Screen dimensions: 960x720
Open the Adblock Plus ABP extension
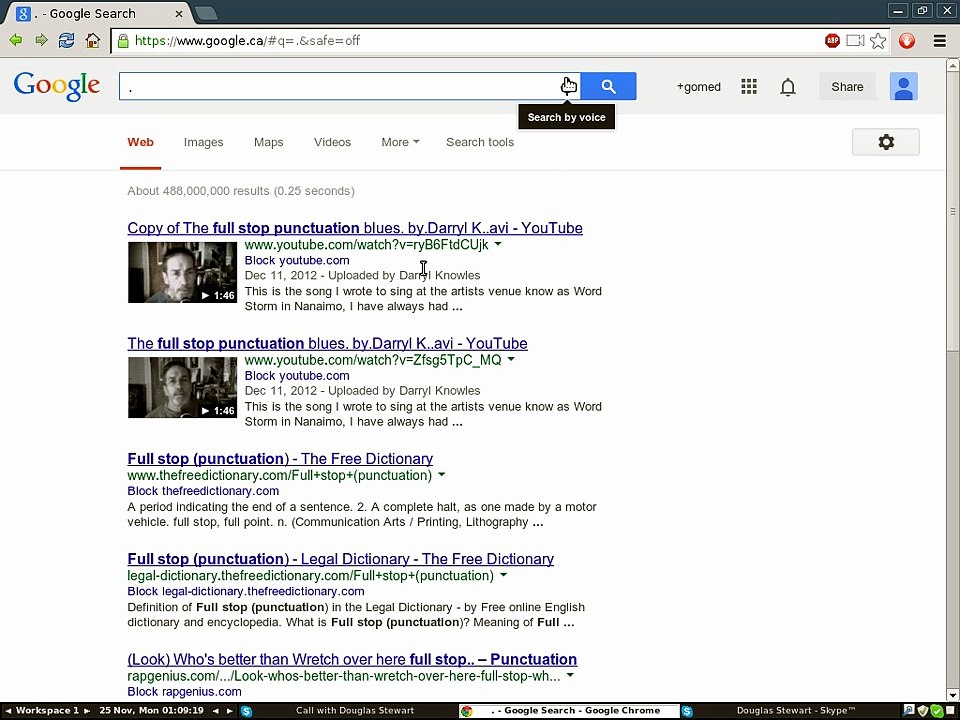point(832,41)
